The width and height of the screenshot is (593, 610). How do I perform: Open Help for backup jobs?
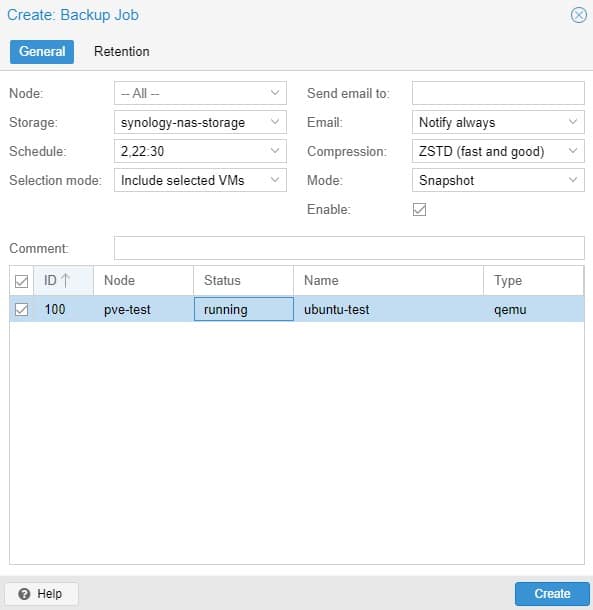(41, 594)
